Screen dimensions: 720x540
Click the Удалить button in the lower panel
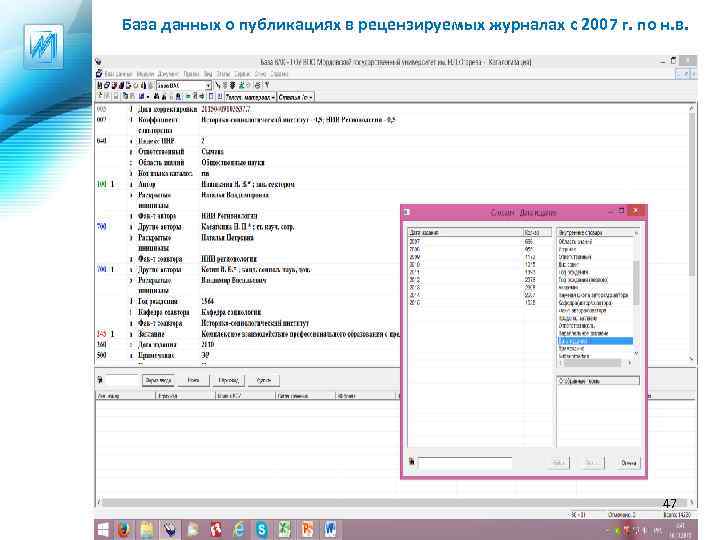click(264, 380)
